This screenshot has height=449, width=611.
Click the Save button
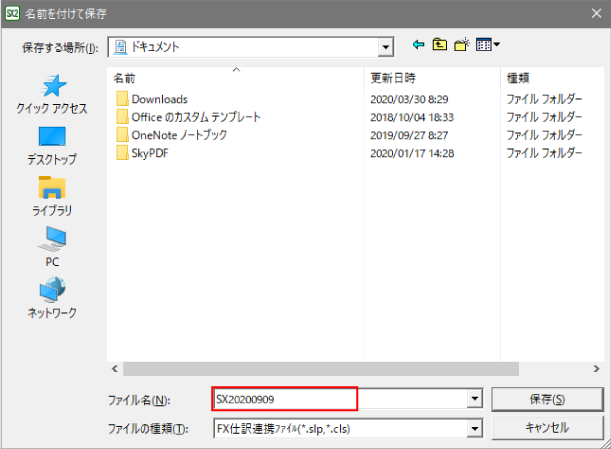point(547,399)
